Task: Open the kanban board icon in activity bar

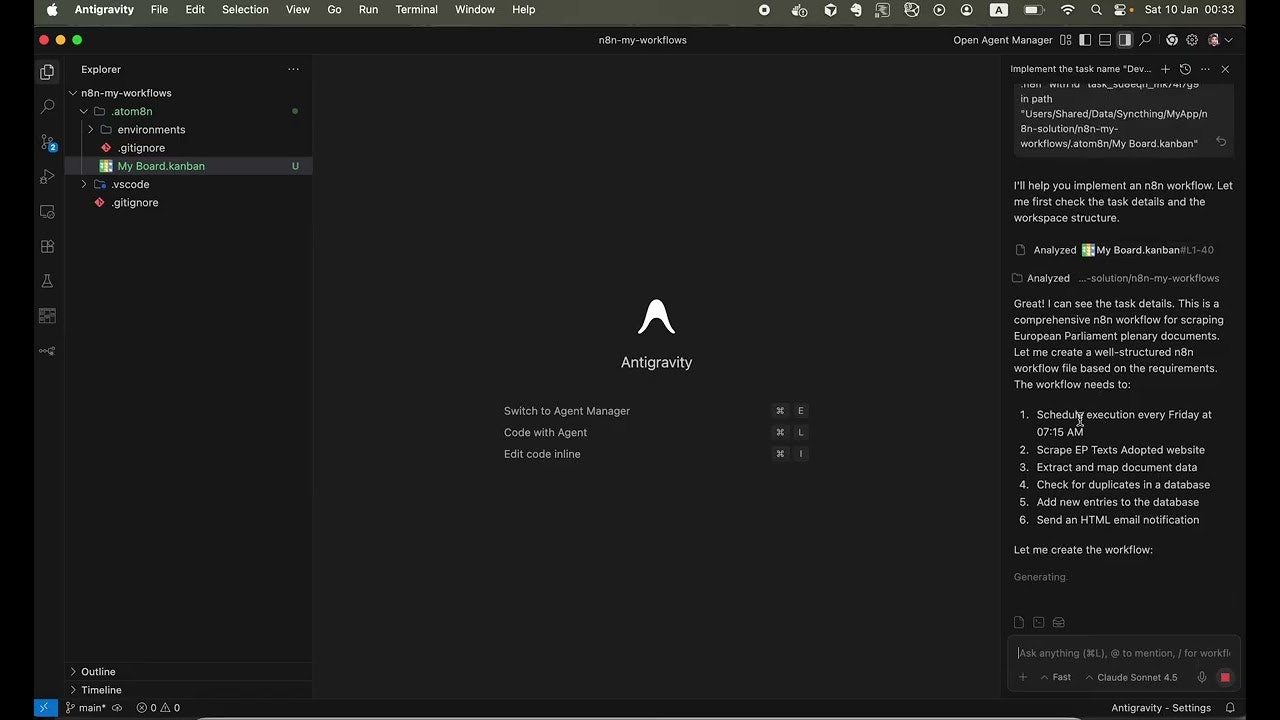Action: pos(47,316)
